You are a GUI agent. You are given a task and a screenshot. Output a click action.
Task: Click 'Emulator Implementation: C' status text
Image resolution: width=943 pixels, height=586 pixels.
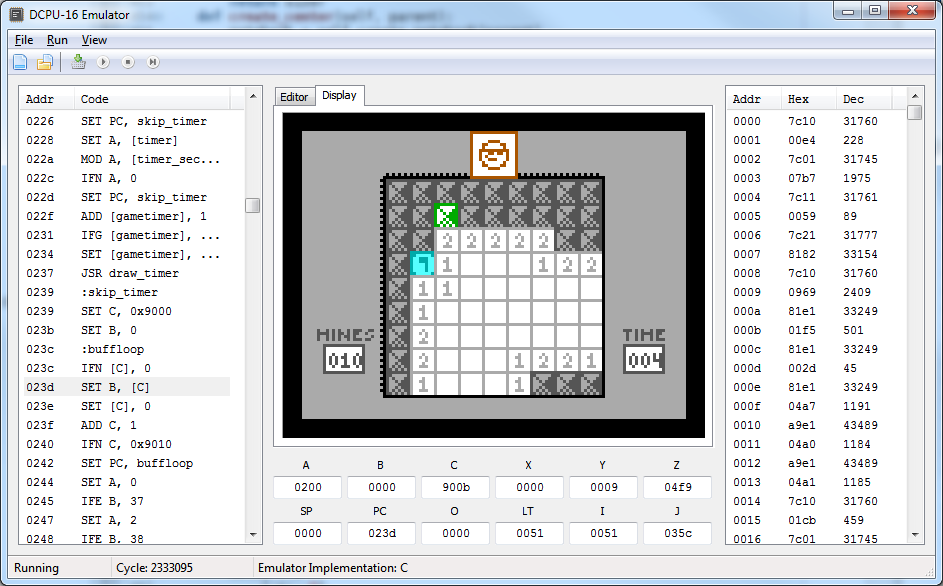click(333, 568)
